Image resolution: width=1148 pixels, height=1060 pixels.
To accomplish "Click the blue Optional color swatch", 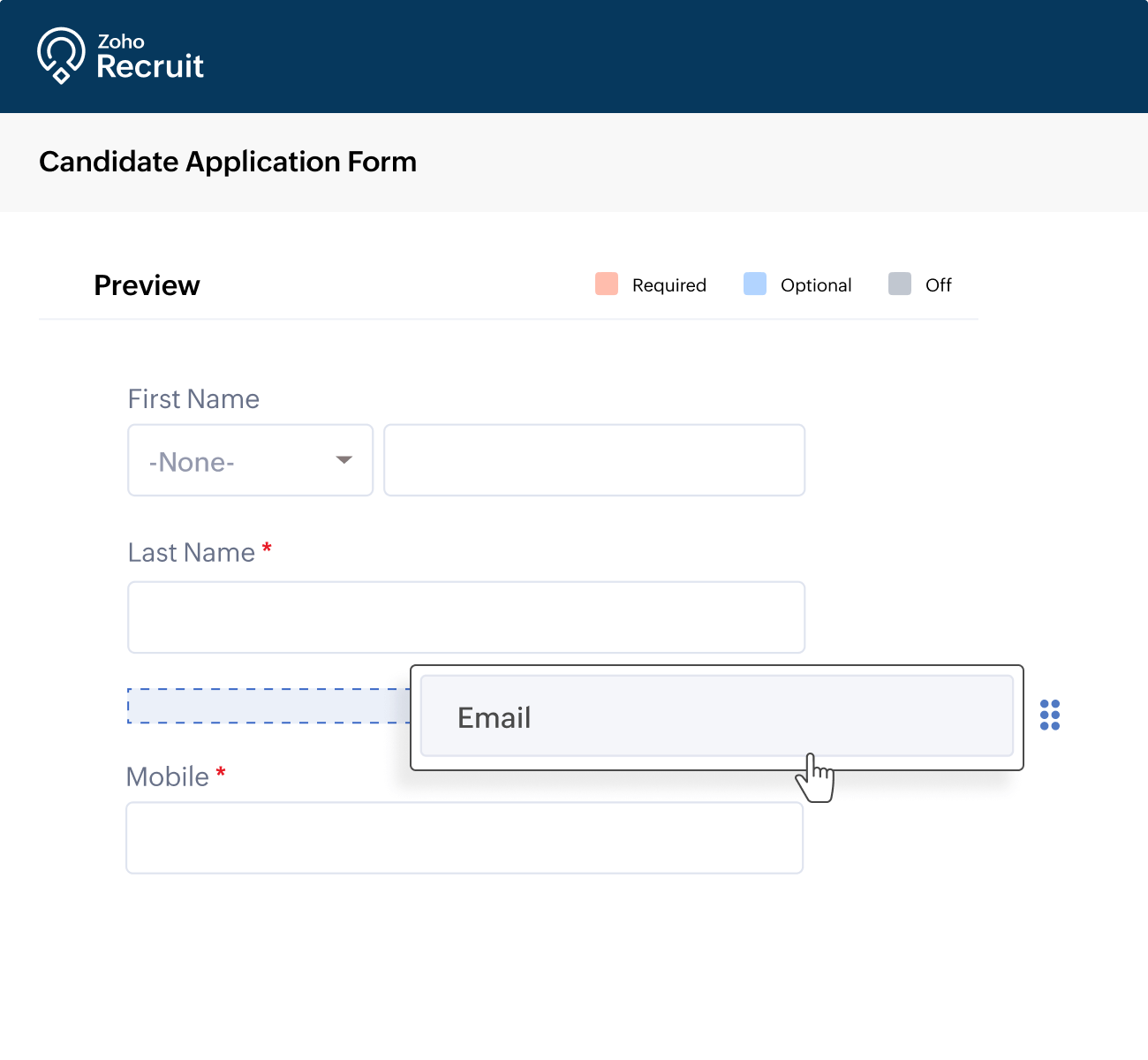I will [x=755, y=284].
